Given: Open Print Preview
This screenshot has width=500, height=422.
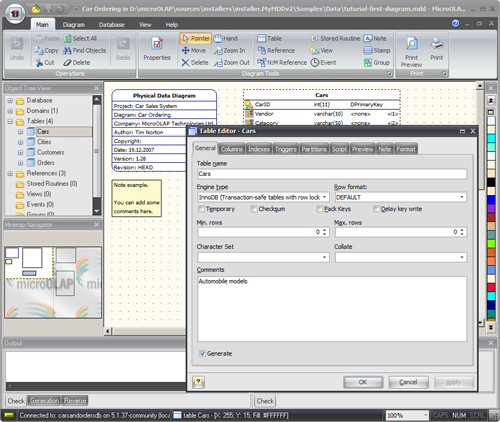Looking at the screenshot, I should pos(411,51).
